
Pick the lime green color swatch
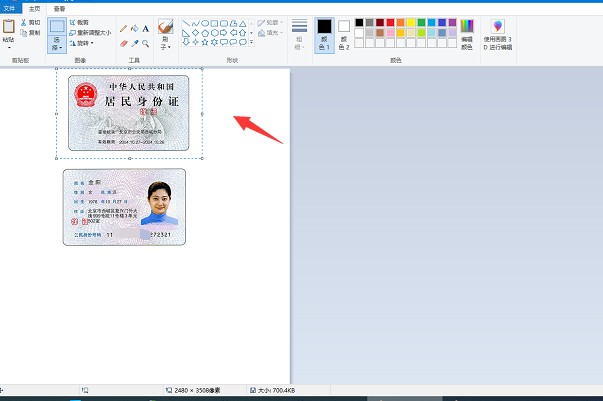pyautogui.click(x=421, y=33)
